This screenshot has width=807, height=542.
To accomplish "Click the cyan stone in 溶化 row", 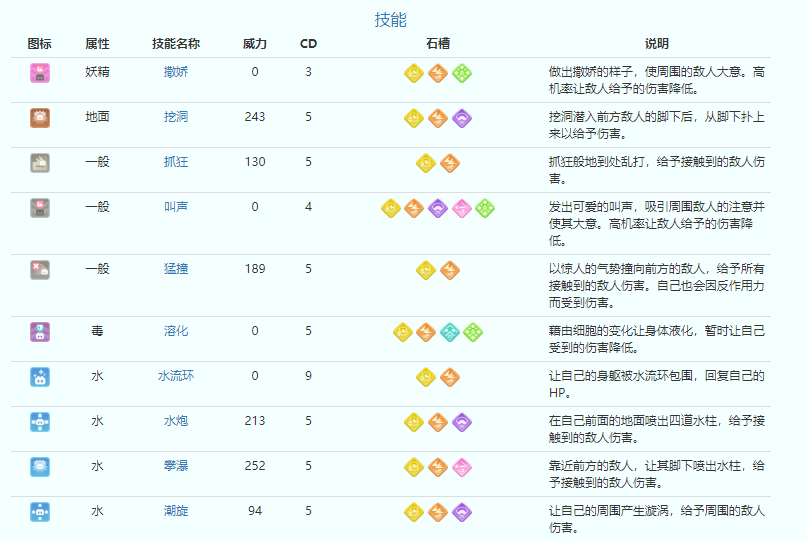I will pos(450,332).
